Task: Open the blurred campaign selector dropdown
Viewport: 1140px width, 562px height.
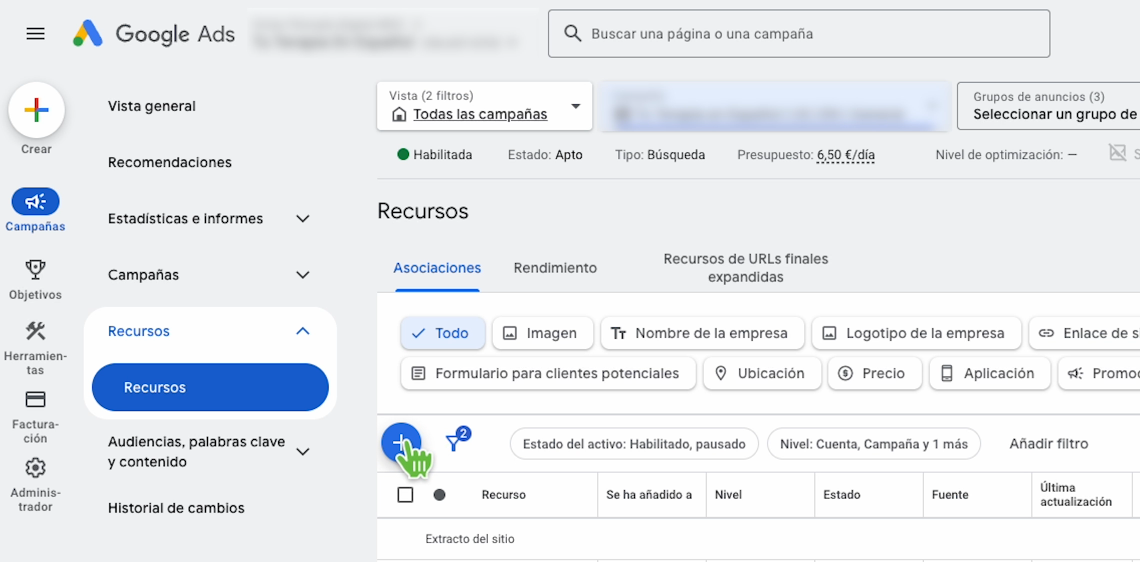Action: point(775,106)
